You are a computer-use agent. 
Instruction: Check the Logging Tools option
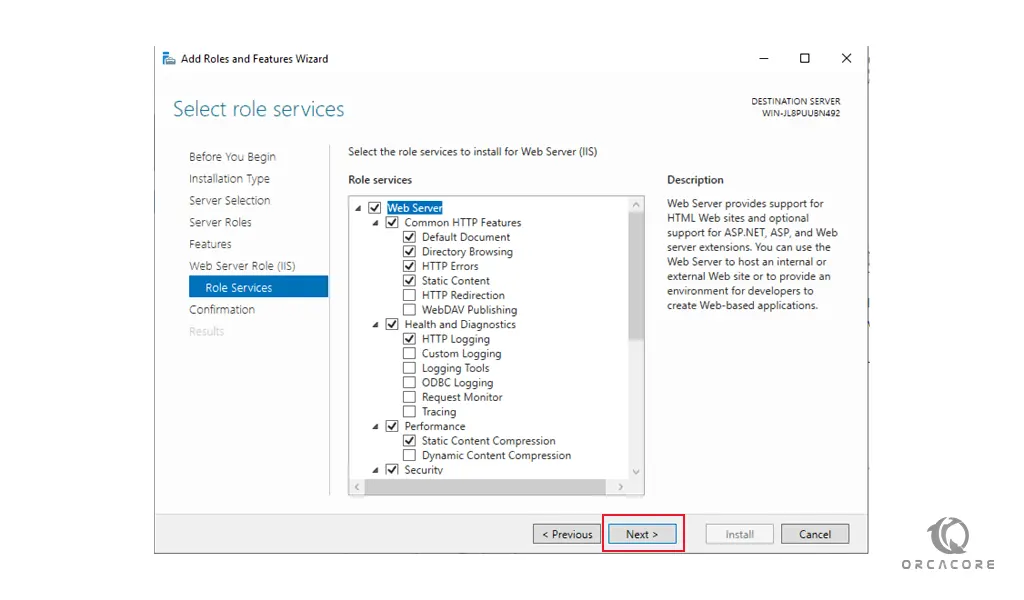tap(409, 368)
